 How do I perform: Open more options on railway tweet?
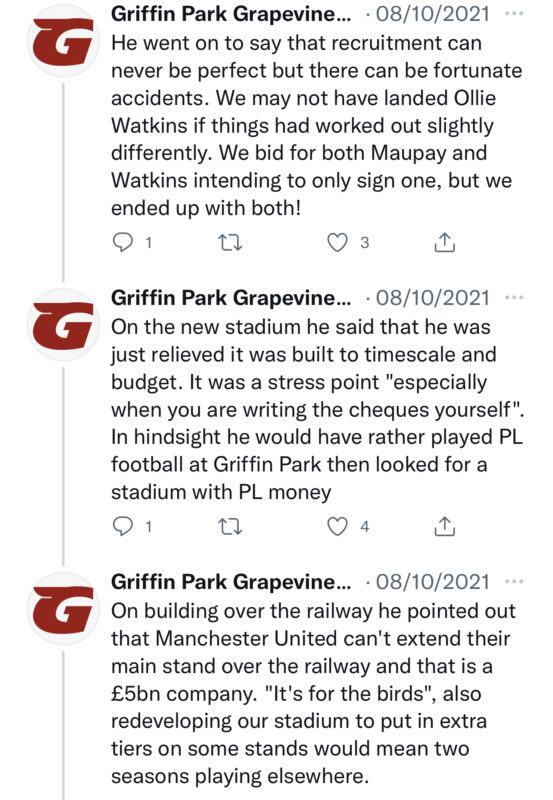pyautogui.click(x=514, y=582)
